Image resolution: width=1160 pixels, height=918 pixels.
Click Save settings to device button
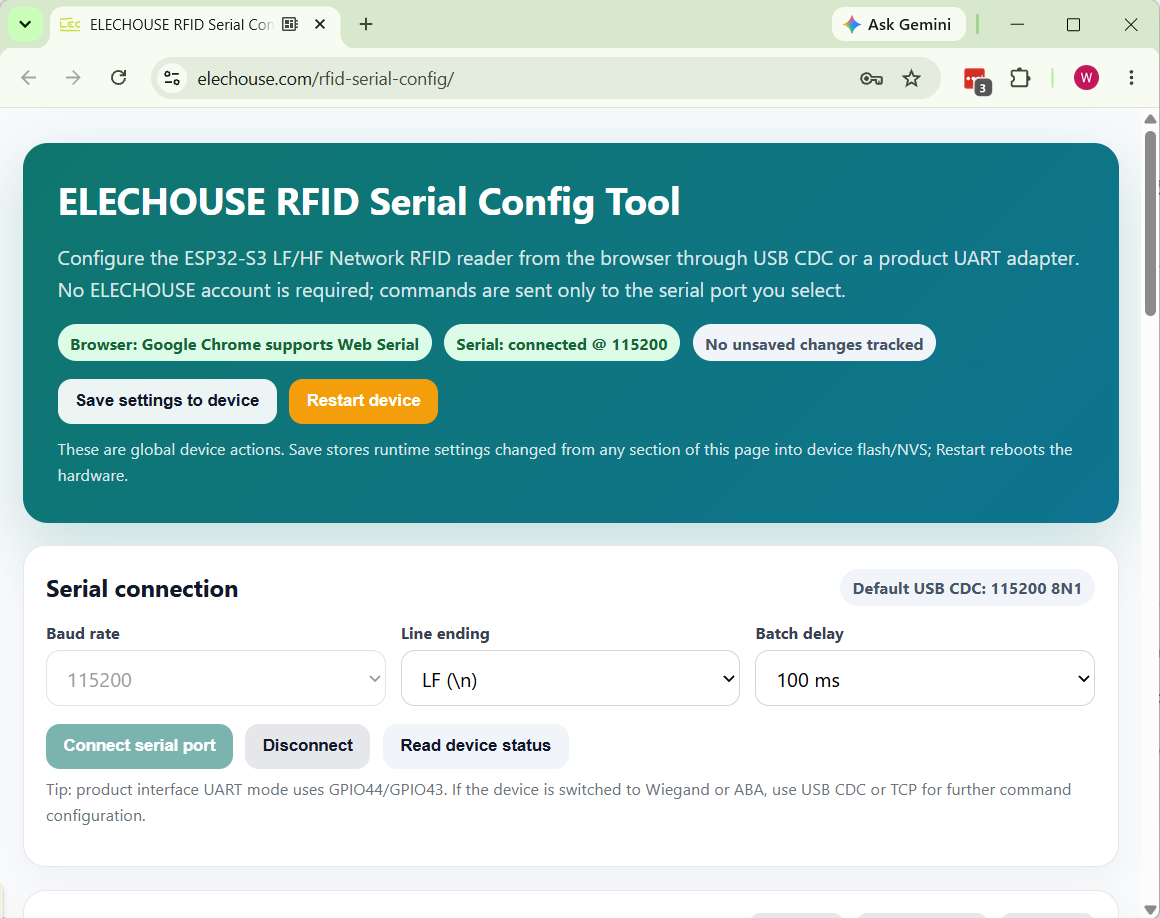(167, 401)
